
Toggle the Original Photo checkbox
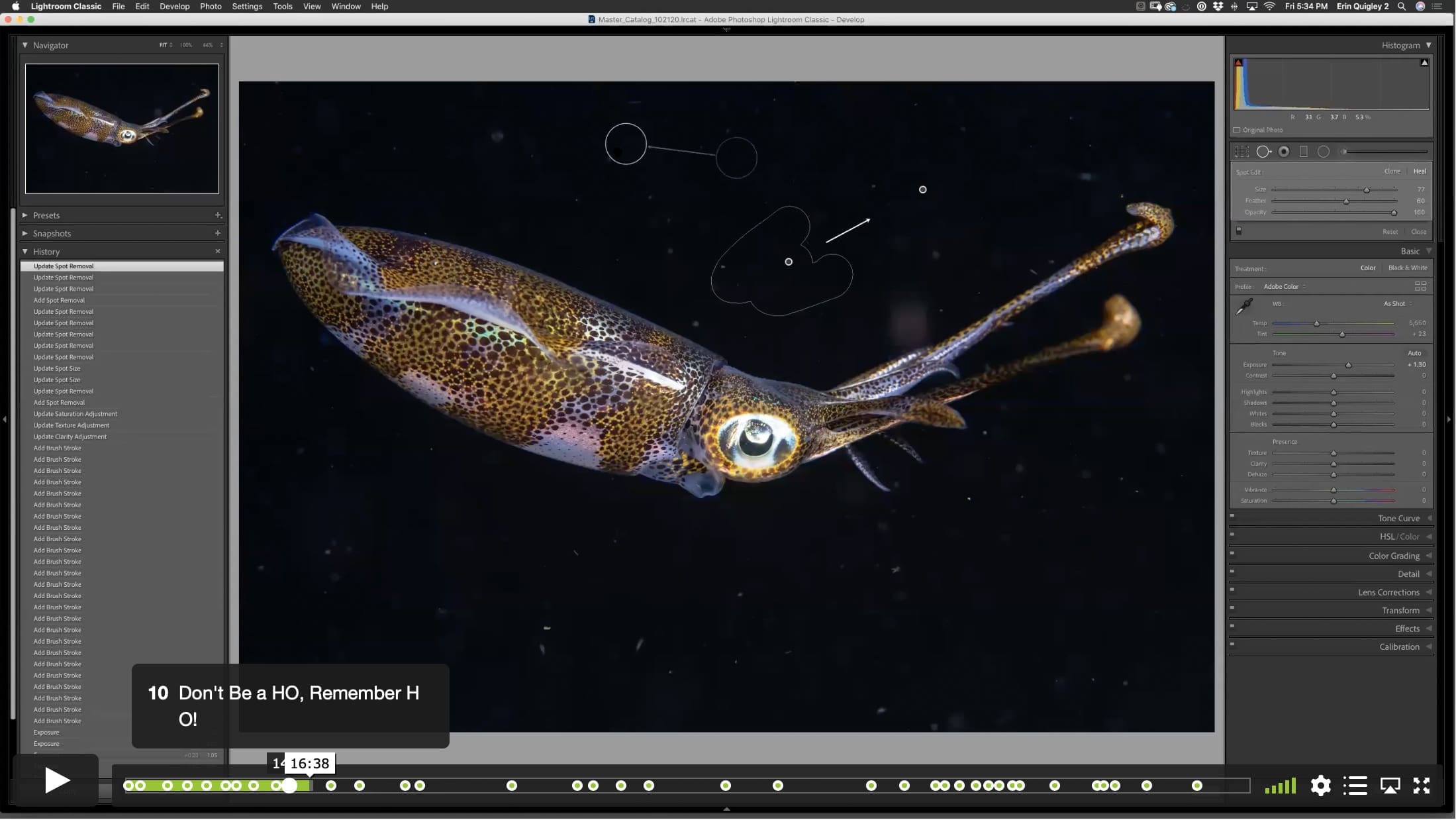(1237, 130)
